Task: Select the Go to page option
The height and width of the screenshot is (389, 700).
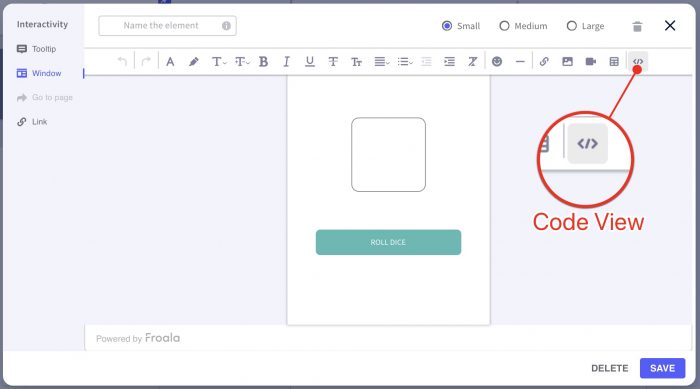Action: tap(44, 97)
